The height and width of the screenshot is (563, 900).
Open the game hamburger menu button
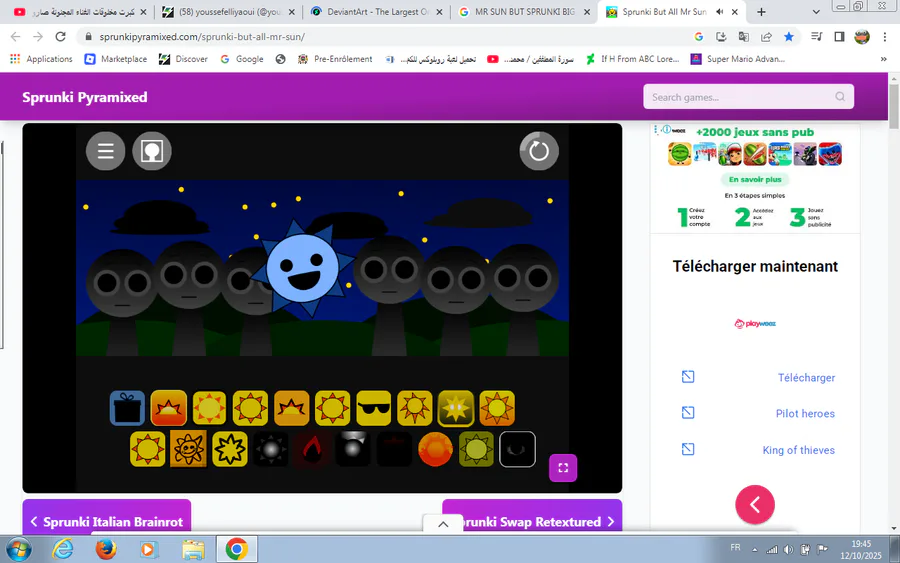pos(105,151)
